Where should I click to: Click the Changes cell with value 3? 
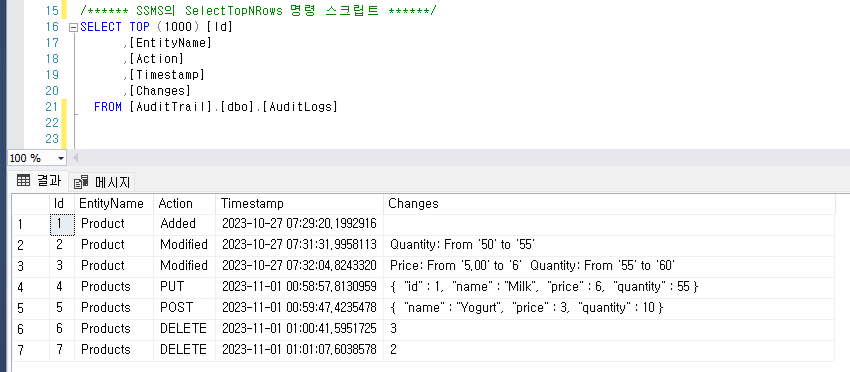pyautogui.click(x=609, y=329)
